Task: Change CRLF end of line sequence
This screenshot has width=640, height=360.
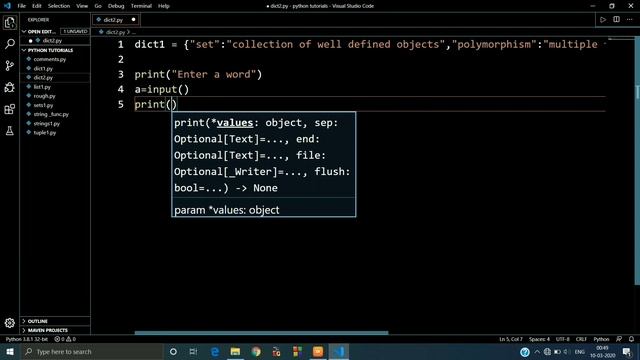Action: pyautogui.click(x=581, y=339)
